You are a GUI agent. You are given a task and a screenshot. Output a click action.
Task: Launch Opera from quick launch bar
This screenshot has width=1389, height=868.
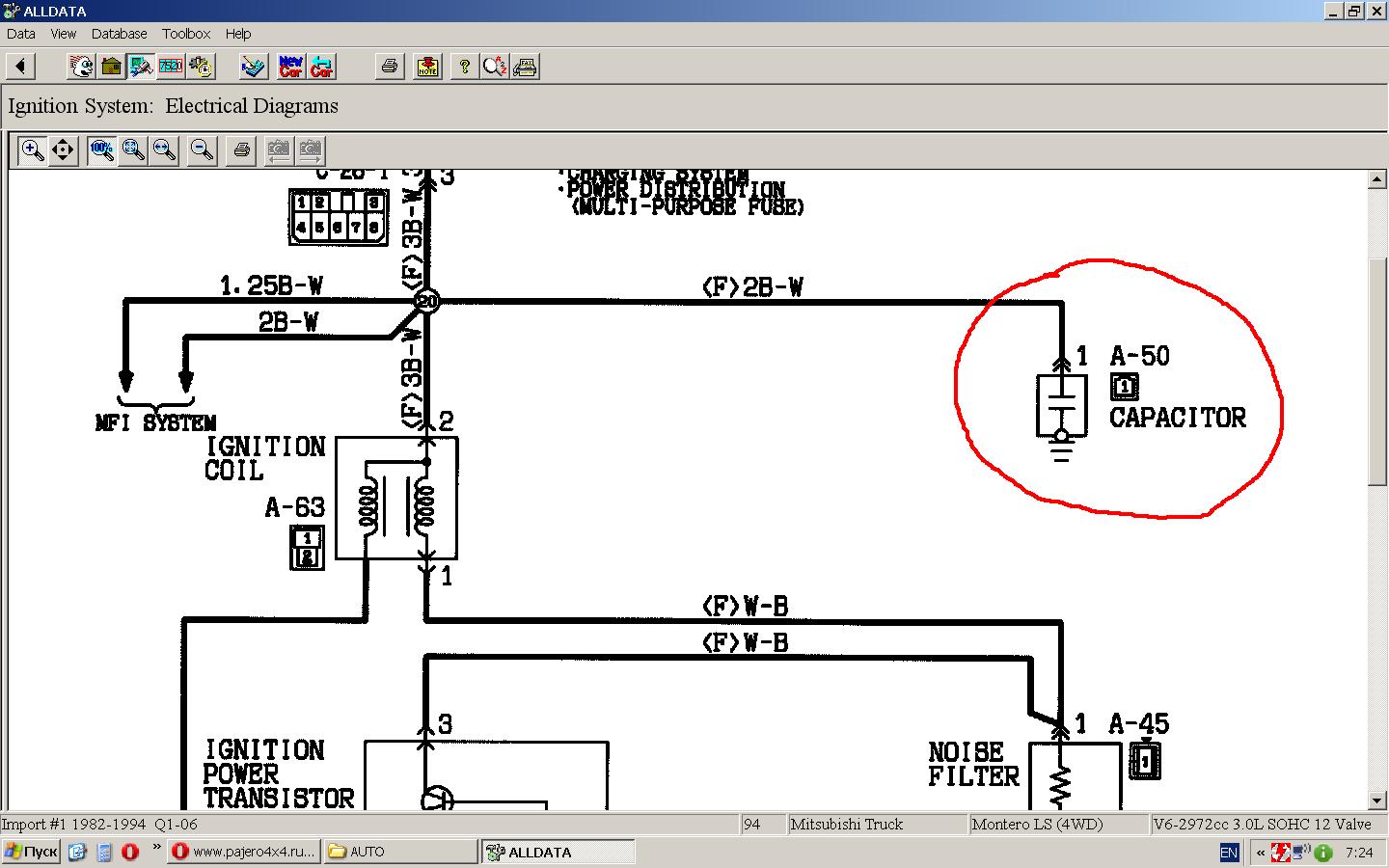[130, 852]
